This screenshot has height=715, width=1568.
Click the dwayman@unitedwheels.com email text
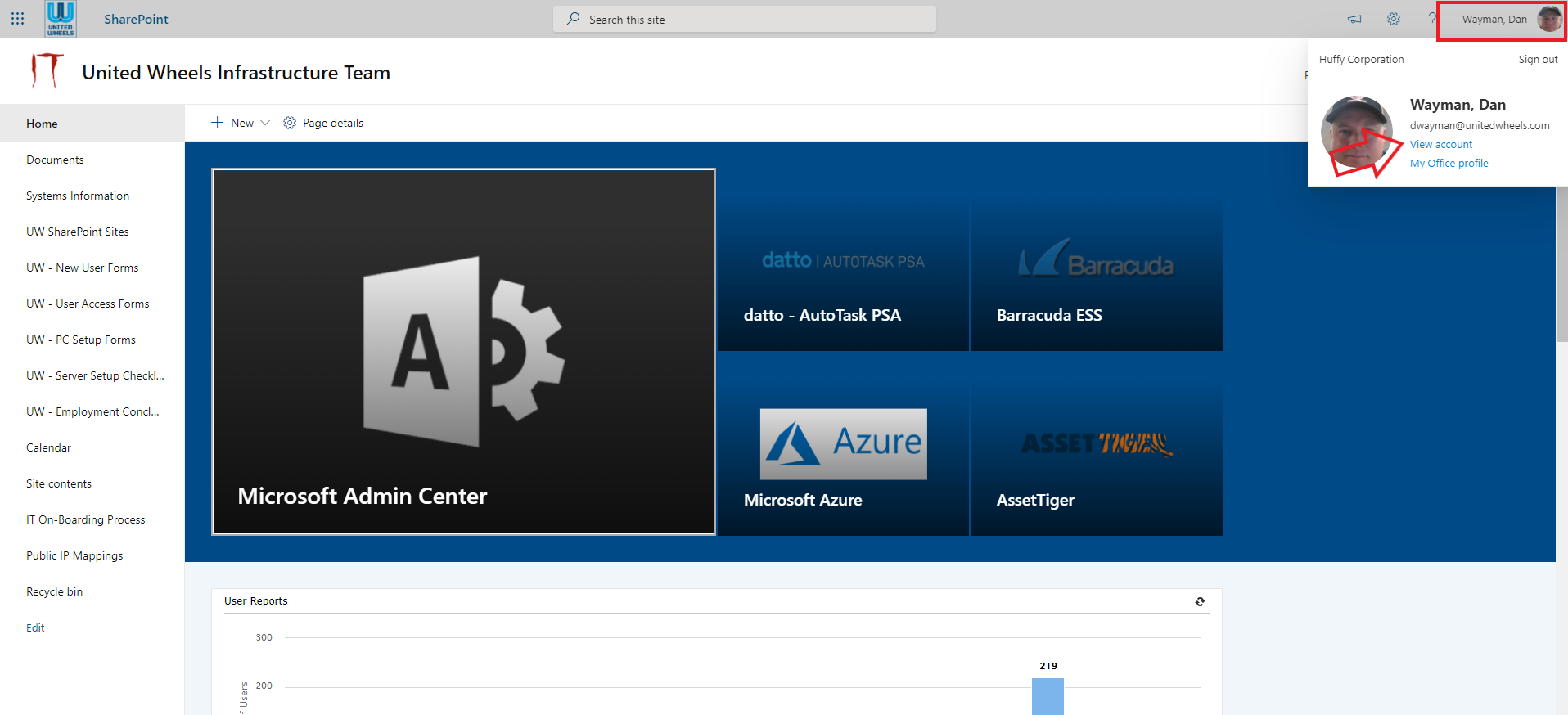[x=1479, y=125]
